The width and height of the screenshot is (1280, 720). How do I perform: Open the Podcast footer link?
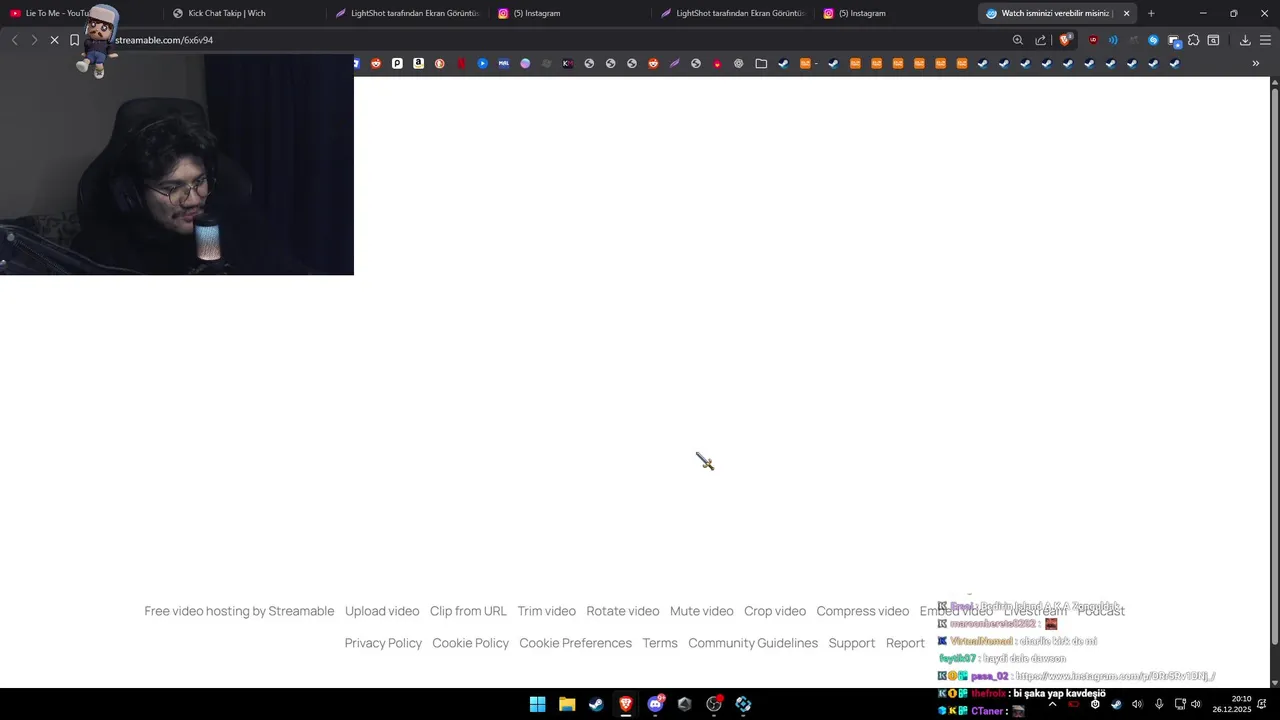coord(1101,611)
